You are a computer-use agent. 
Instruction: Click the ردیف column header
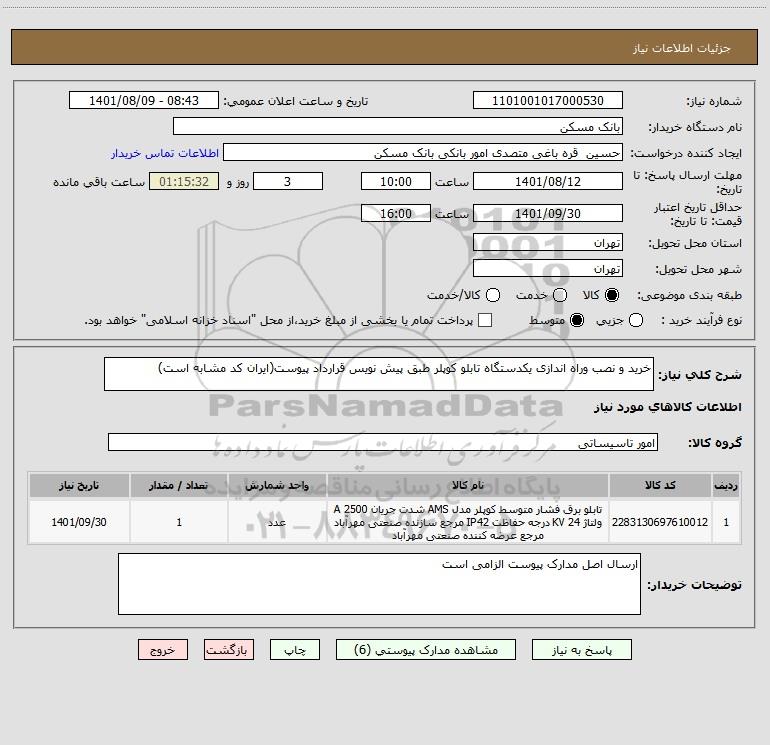coord(726,485)
